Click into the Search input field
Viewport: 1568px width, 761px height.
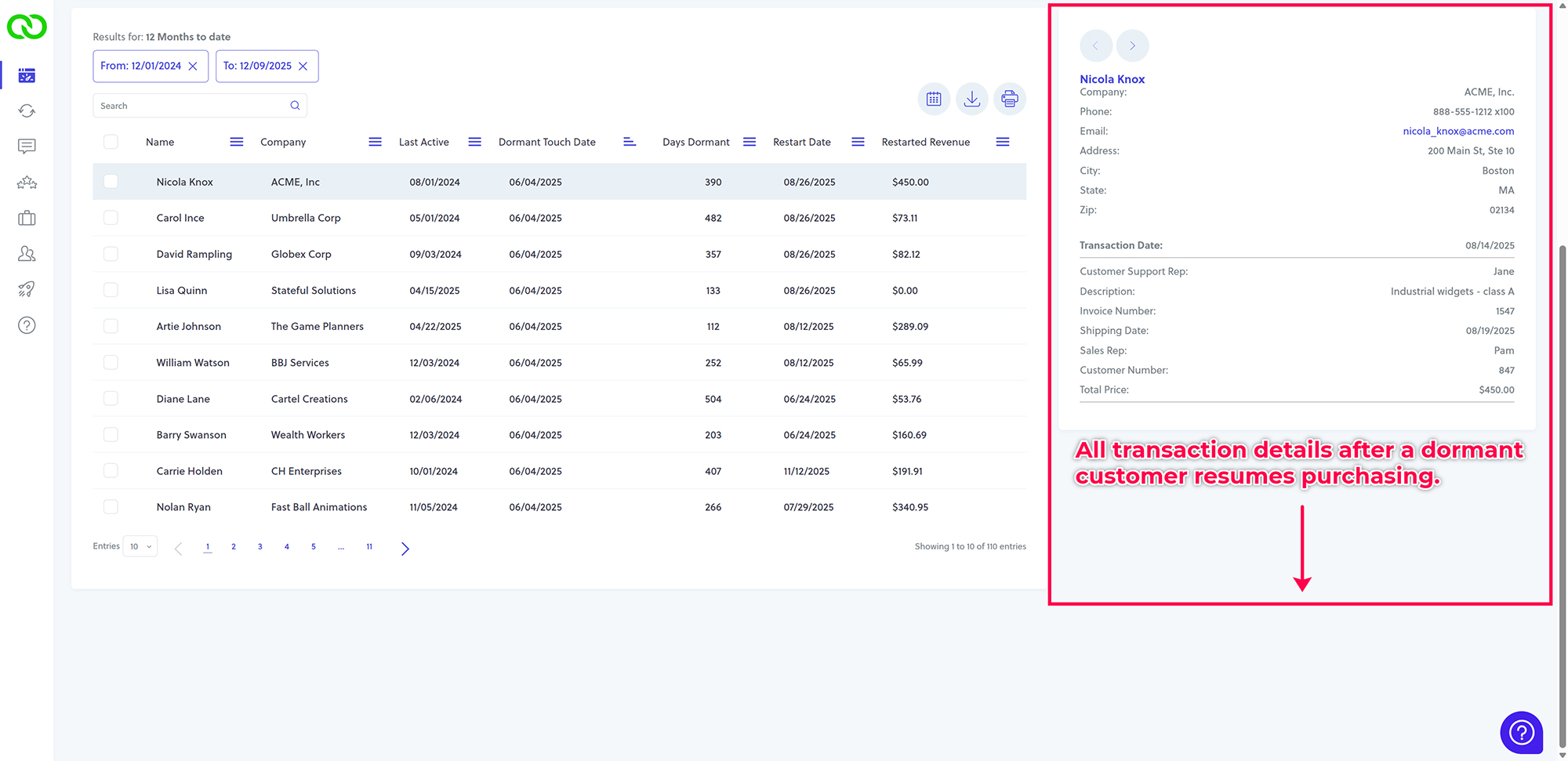coord(192,106)
